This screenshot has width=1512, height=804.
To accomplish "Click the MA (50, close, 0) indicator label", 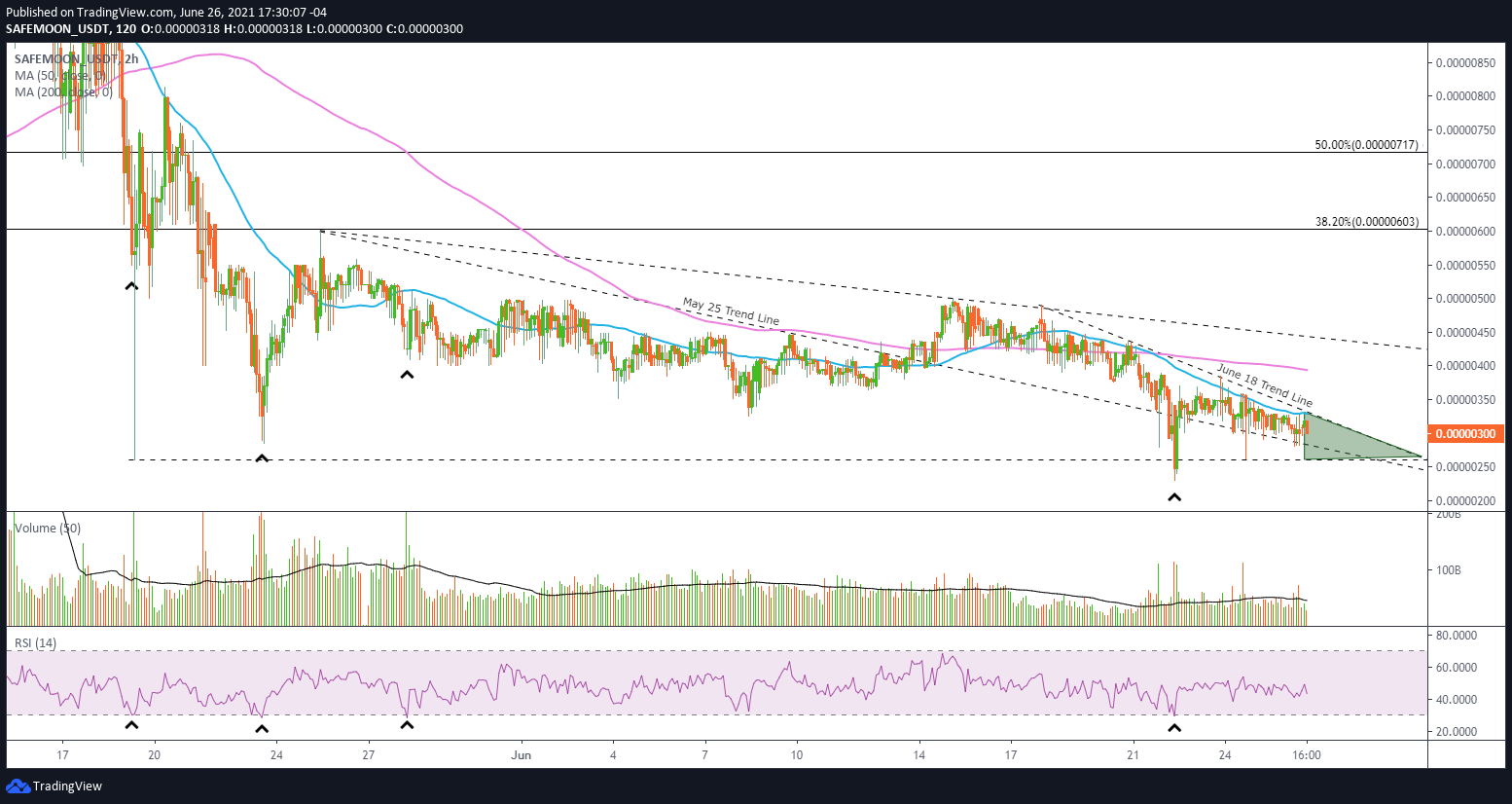I will [59, 76].
